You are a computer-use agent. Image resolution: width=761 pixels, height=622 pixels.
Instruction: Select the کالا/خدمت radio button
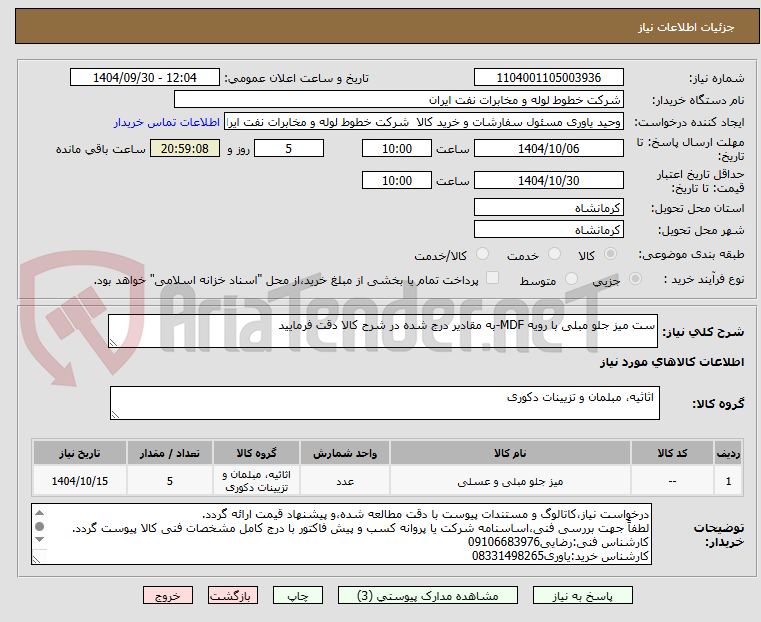482,254
